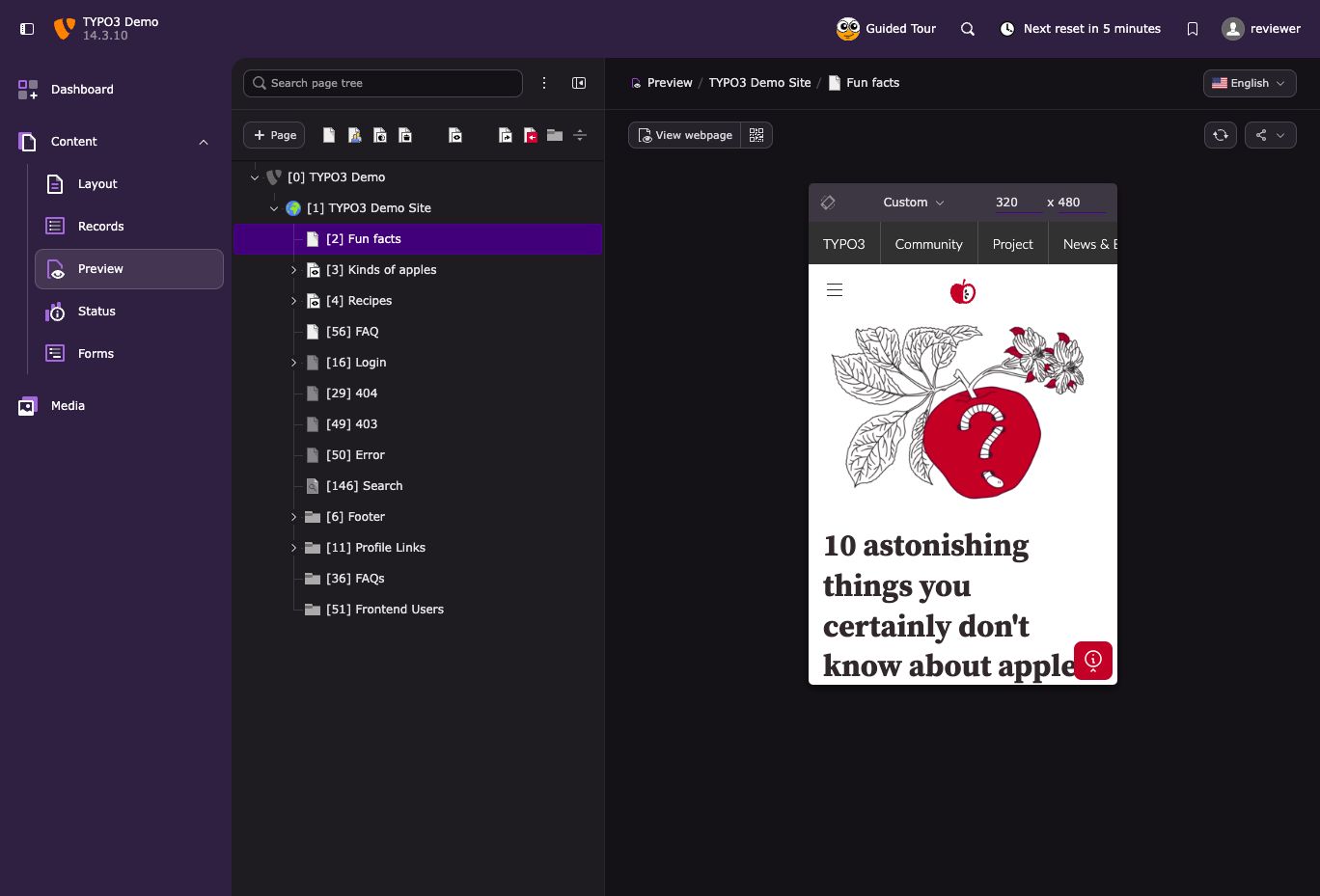Screen dimensions: 1320x896
Task: Open the share dropdown button
Action: click(1270, 135)
